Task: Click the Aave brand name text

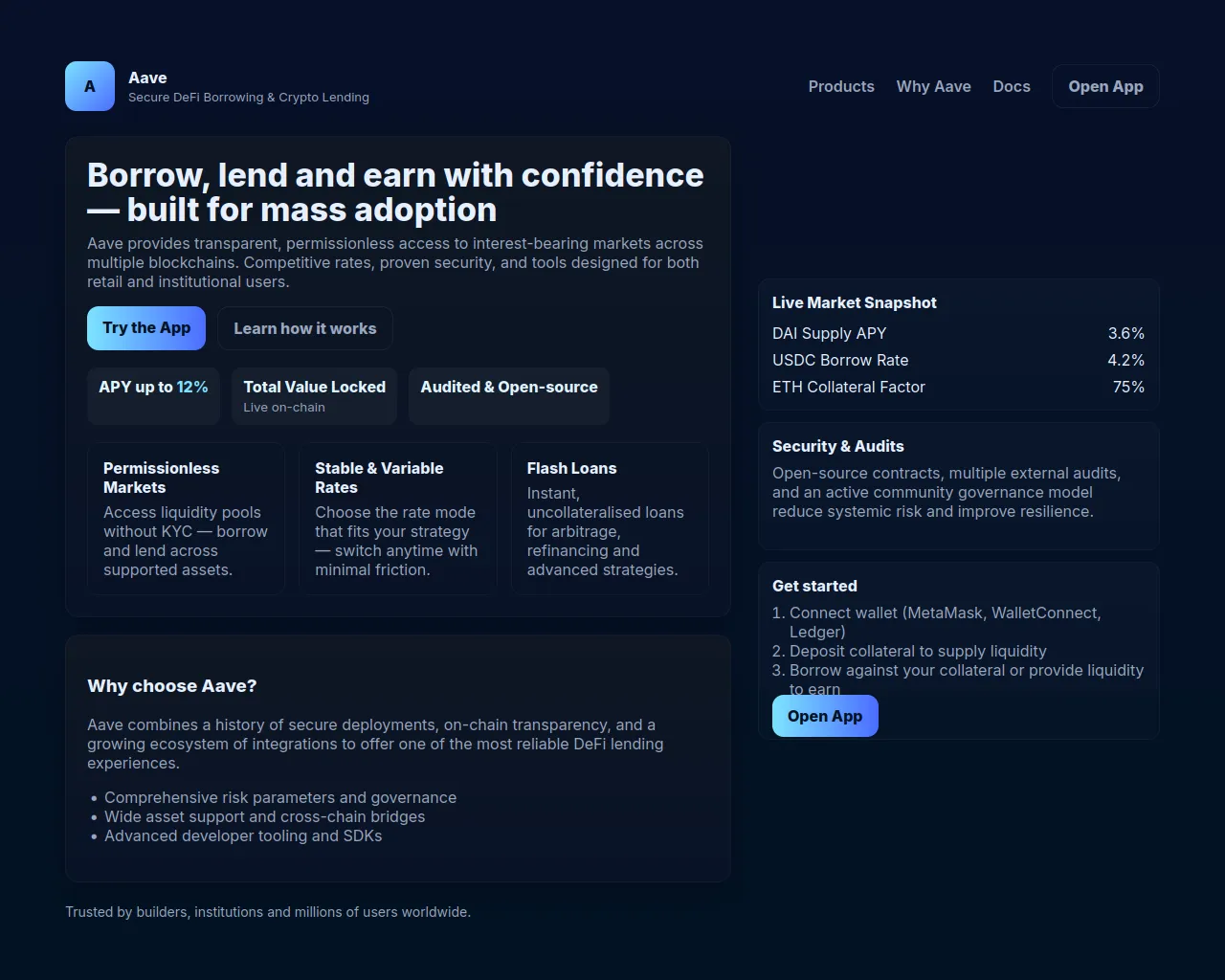Action: click(x=147, y=78)
